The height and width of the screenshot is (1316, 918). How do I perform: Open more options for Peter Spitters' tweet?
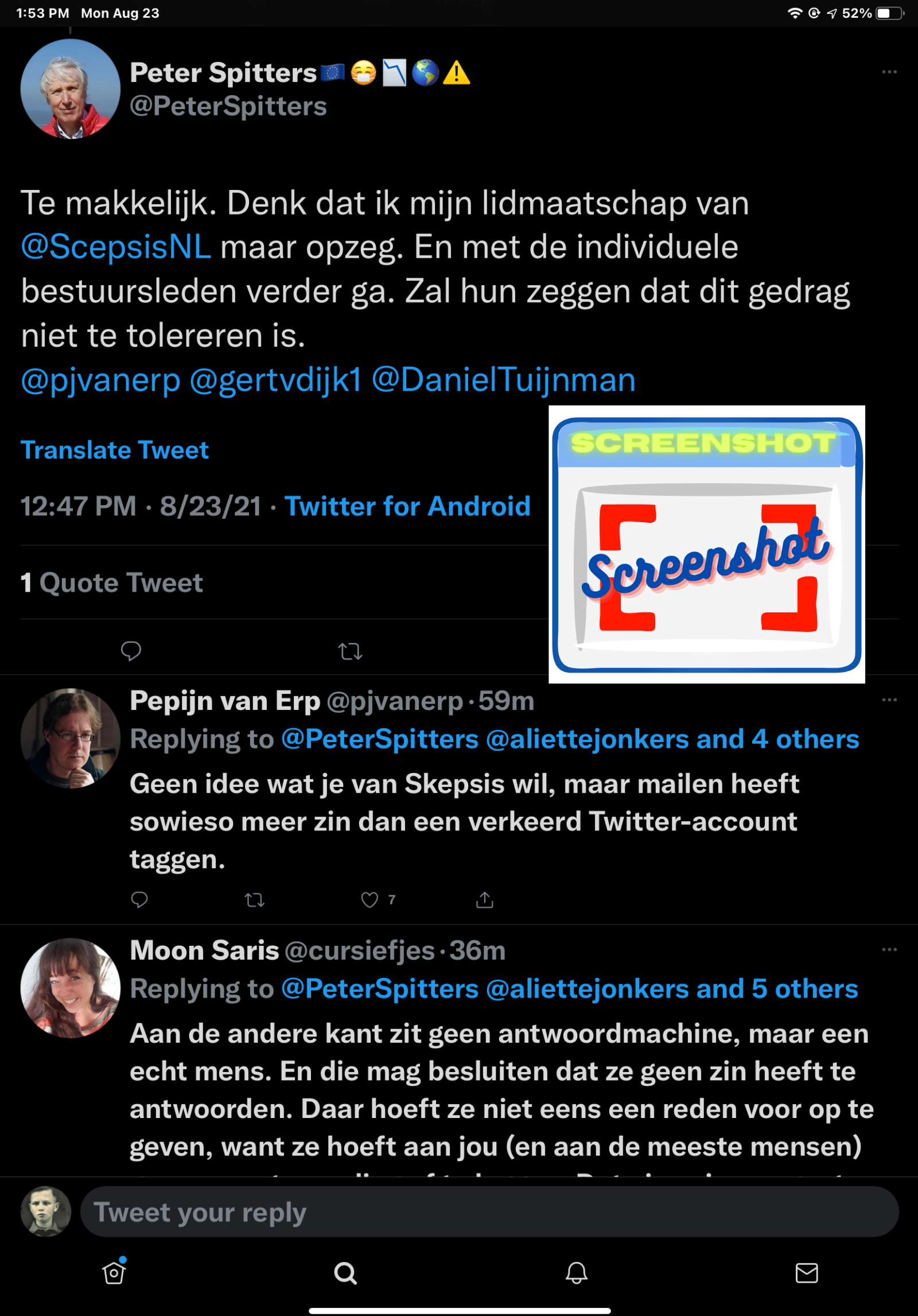pyautogui.click(x=889, y=72)
